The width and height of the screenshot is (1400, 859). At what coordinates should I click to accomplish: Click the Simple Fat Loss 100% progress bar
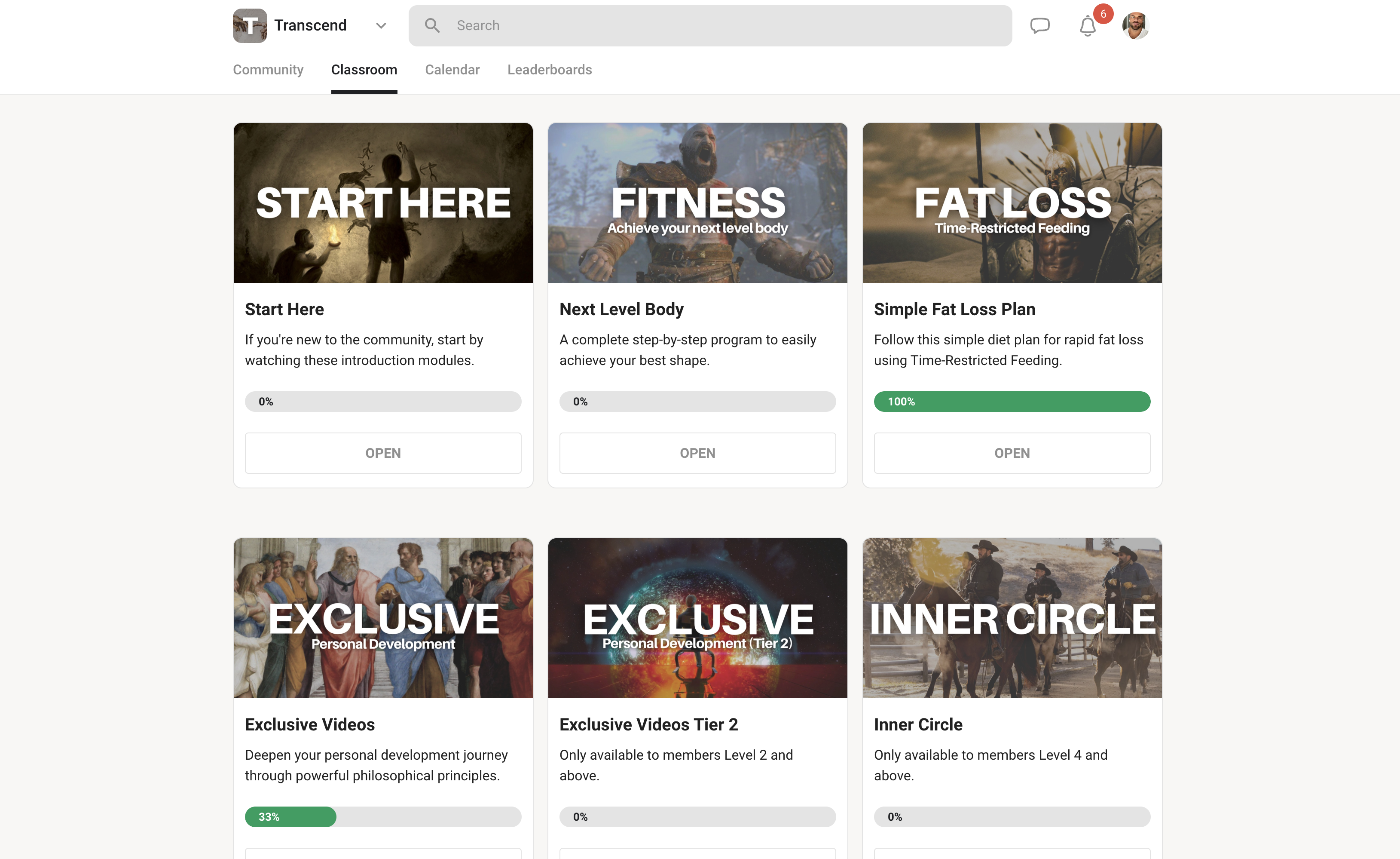tap(1012, 402)
